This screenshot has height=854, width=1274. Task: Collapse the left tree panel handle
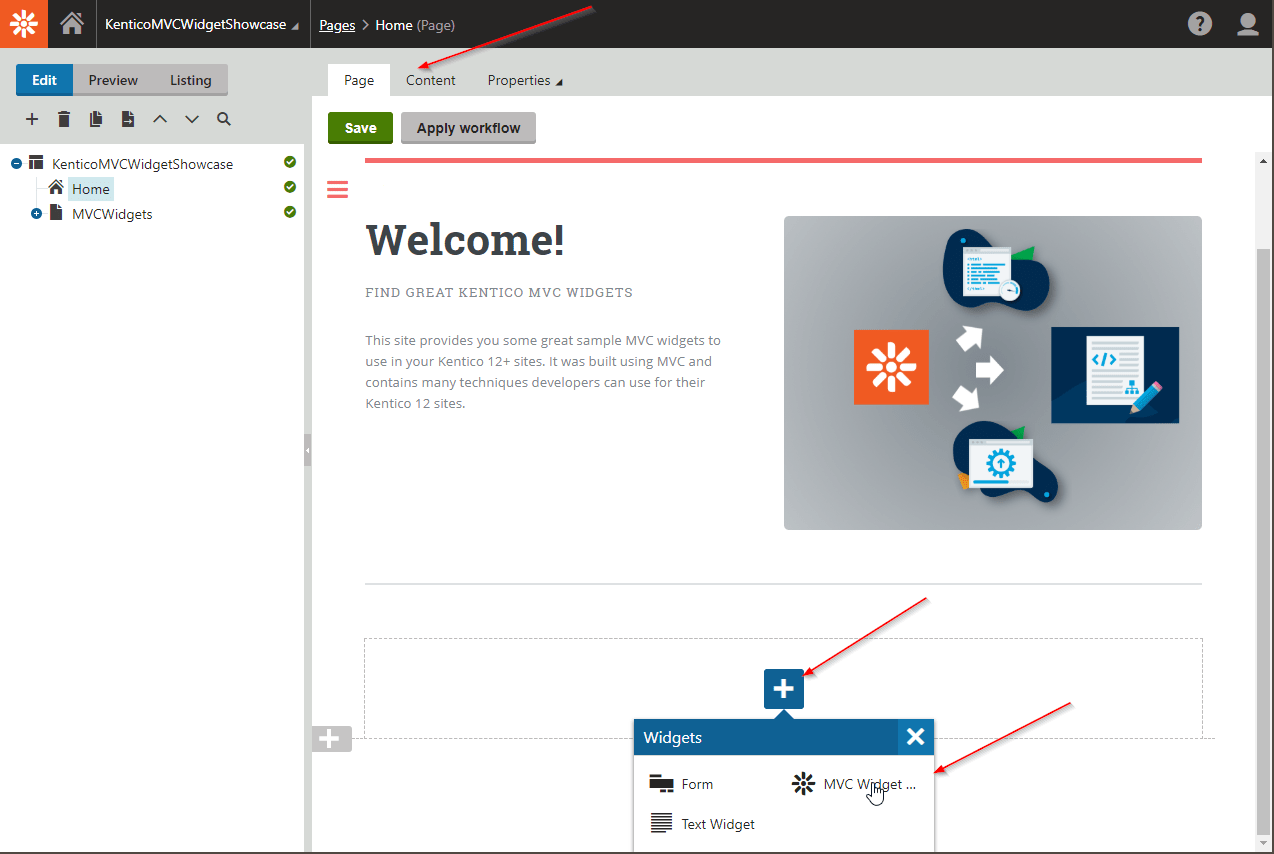click(308, 450)
